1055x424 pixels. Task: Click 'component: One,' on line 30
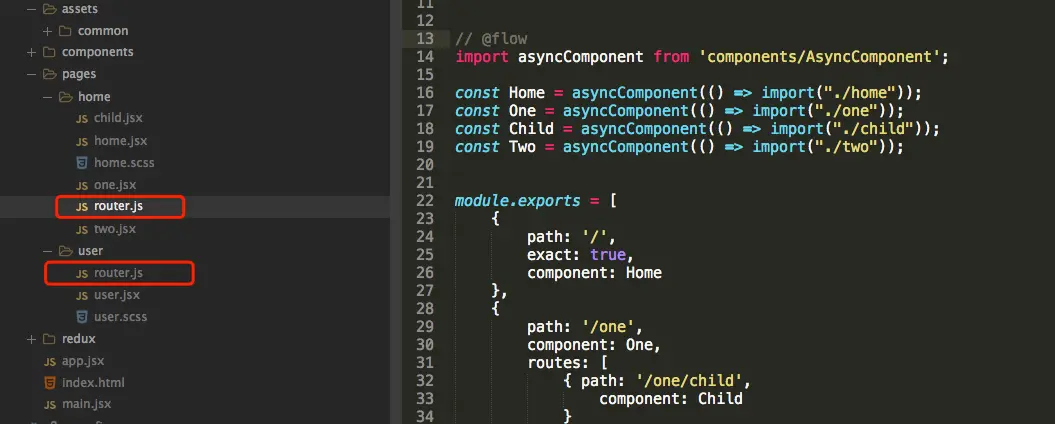pos(595,345)
